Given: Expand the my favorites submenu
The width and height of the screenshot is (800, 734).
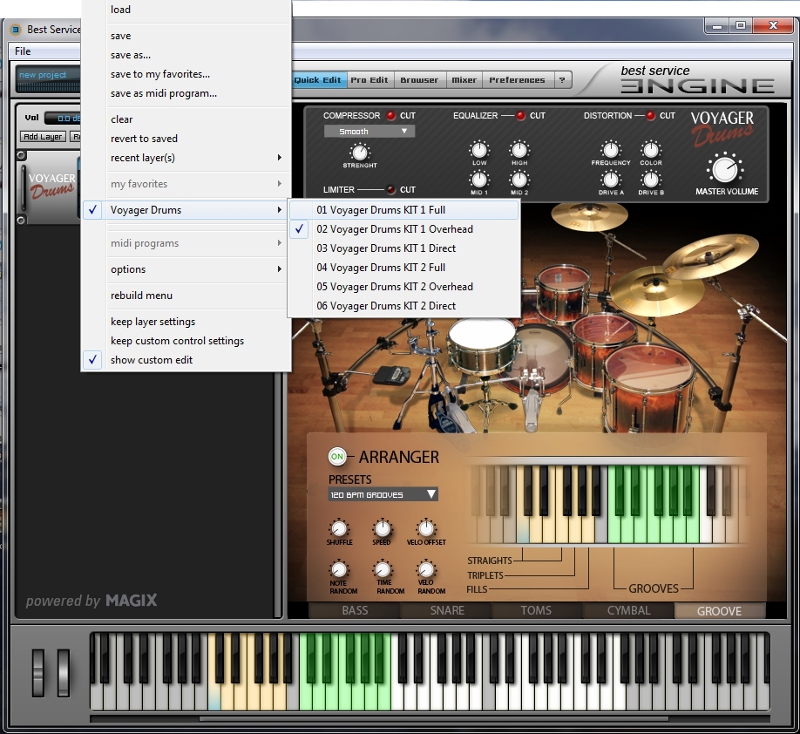Looking at the screenshot, I should (186, 184).
